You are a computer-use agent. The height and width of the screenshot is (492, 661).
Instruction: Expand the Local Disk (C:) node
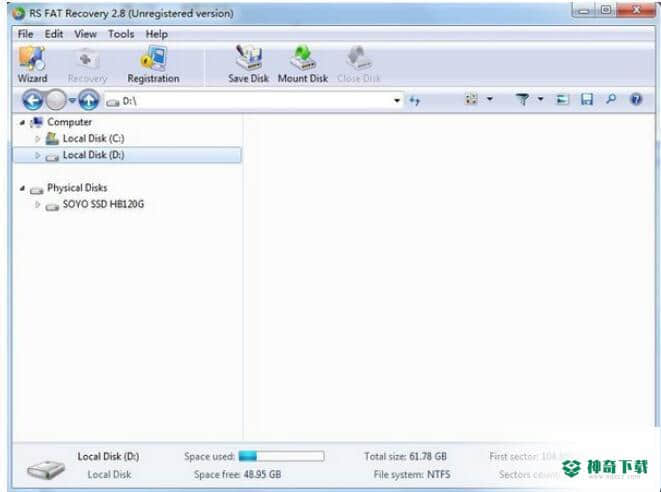pos(37,139)
